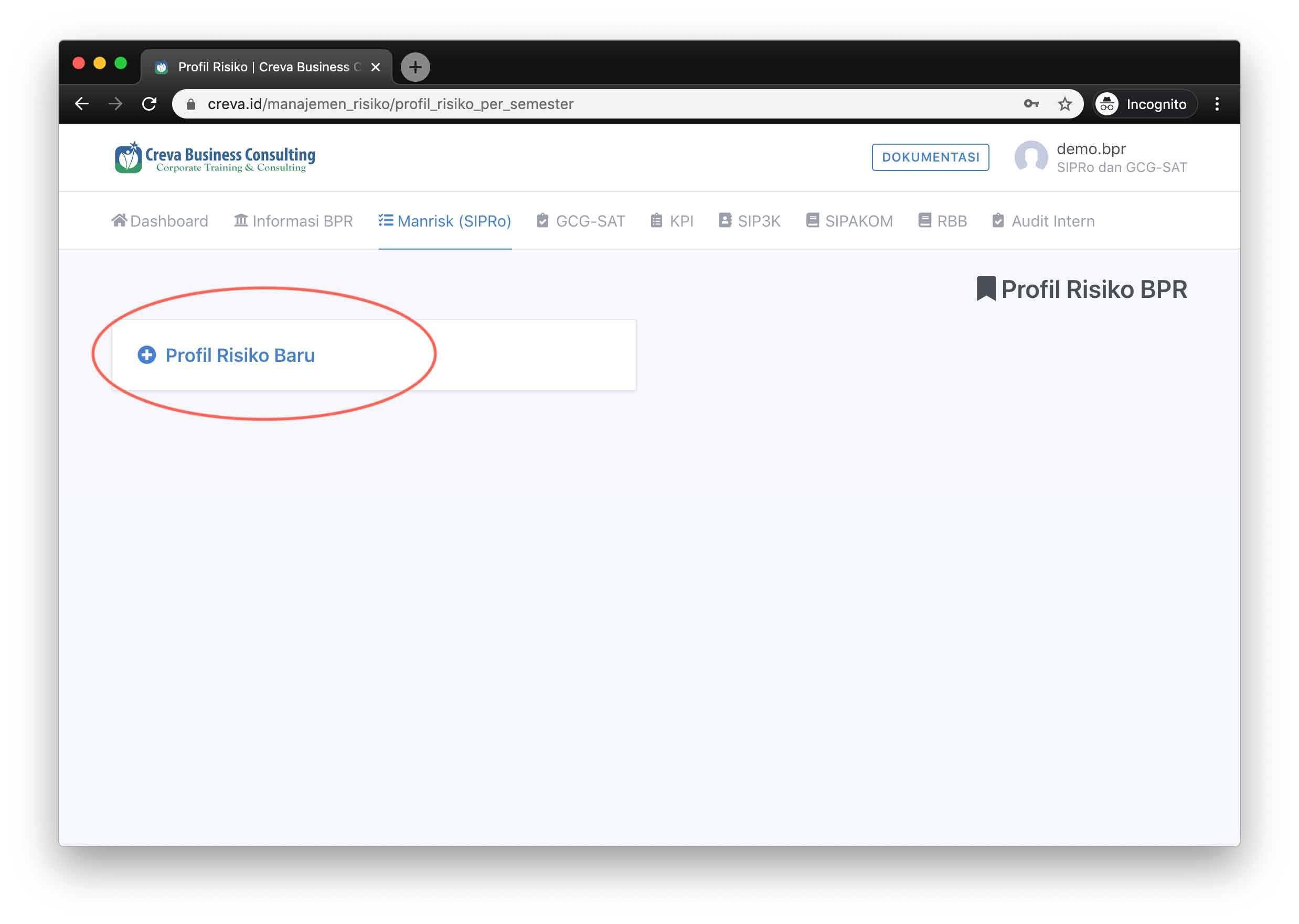
Task: Click the Creva Business Consulting logo
Action: (x=215, y=158)
